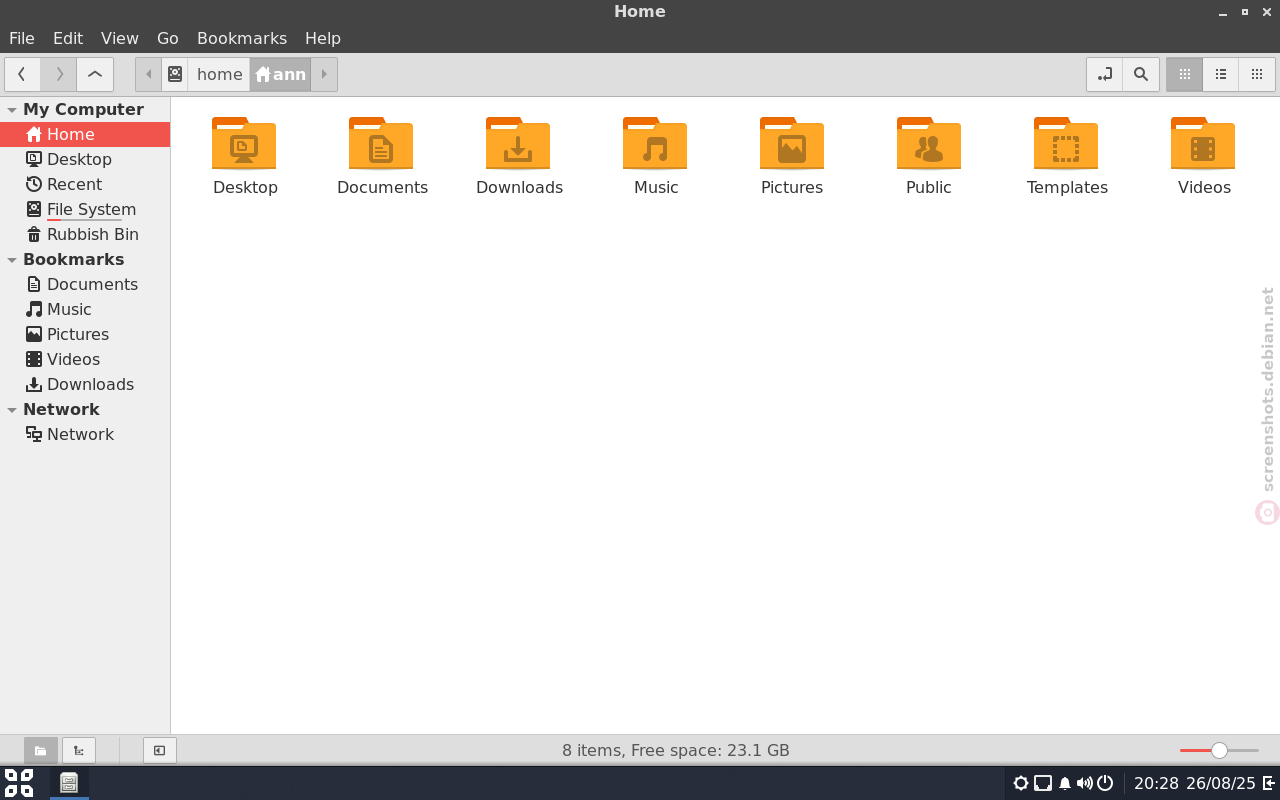Viewport: 1280px width, 800px height.
Task: Hide the sidebar with the toggle button
Action: [160, 750]
